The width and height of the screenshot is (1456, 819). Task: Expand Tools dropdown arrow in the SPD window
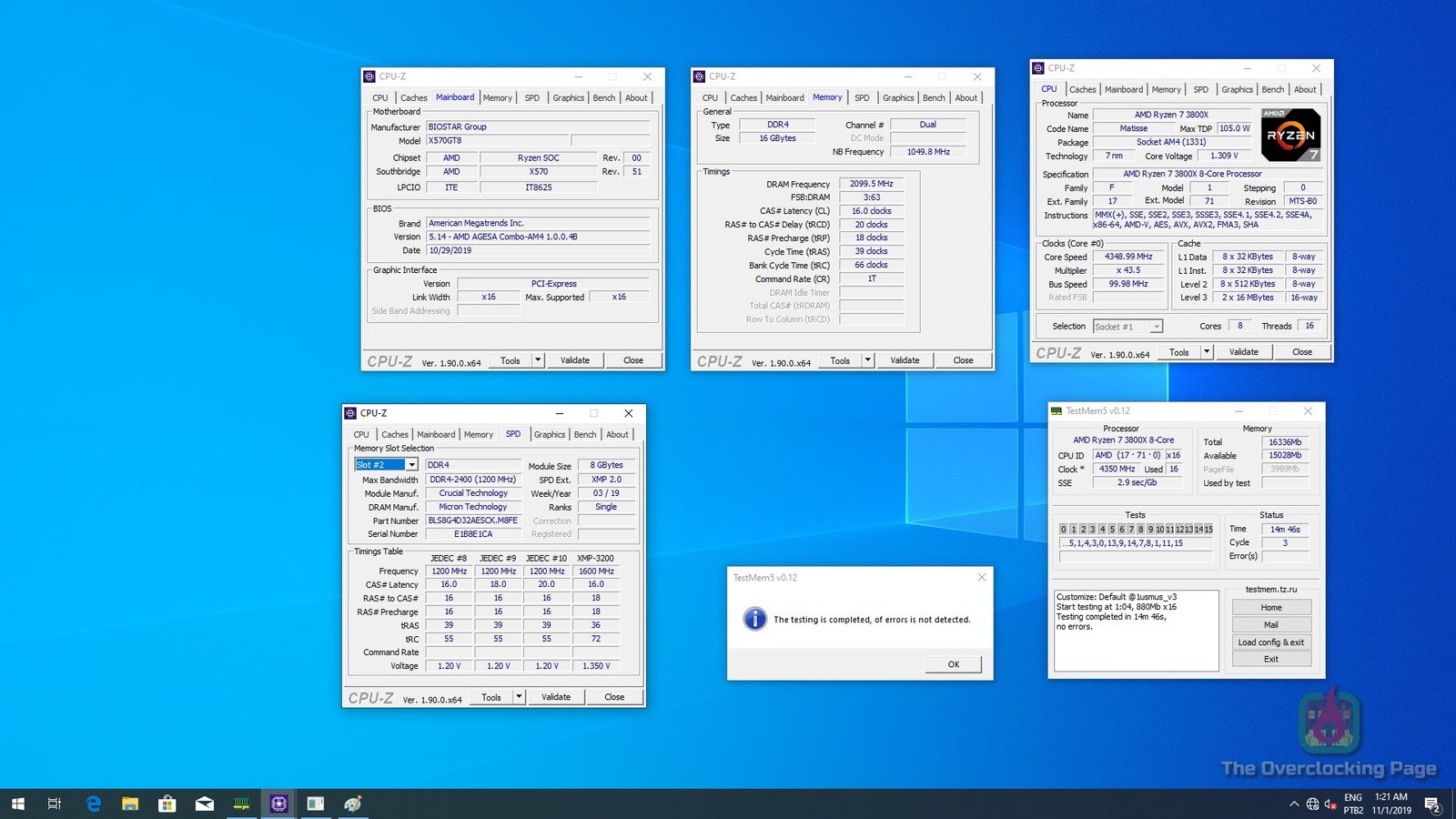click(x=519, y=697)
